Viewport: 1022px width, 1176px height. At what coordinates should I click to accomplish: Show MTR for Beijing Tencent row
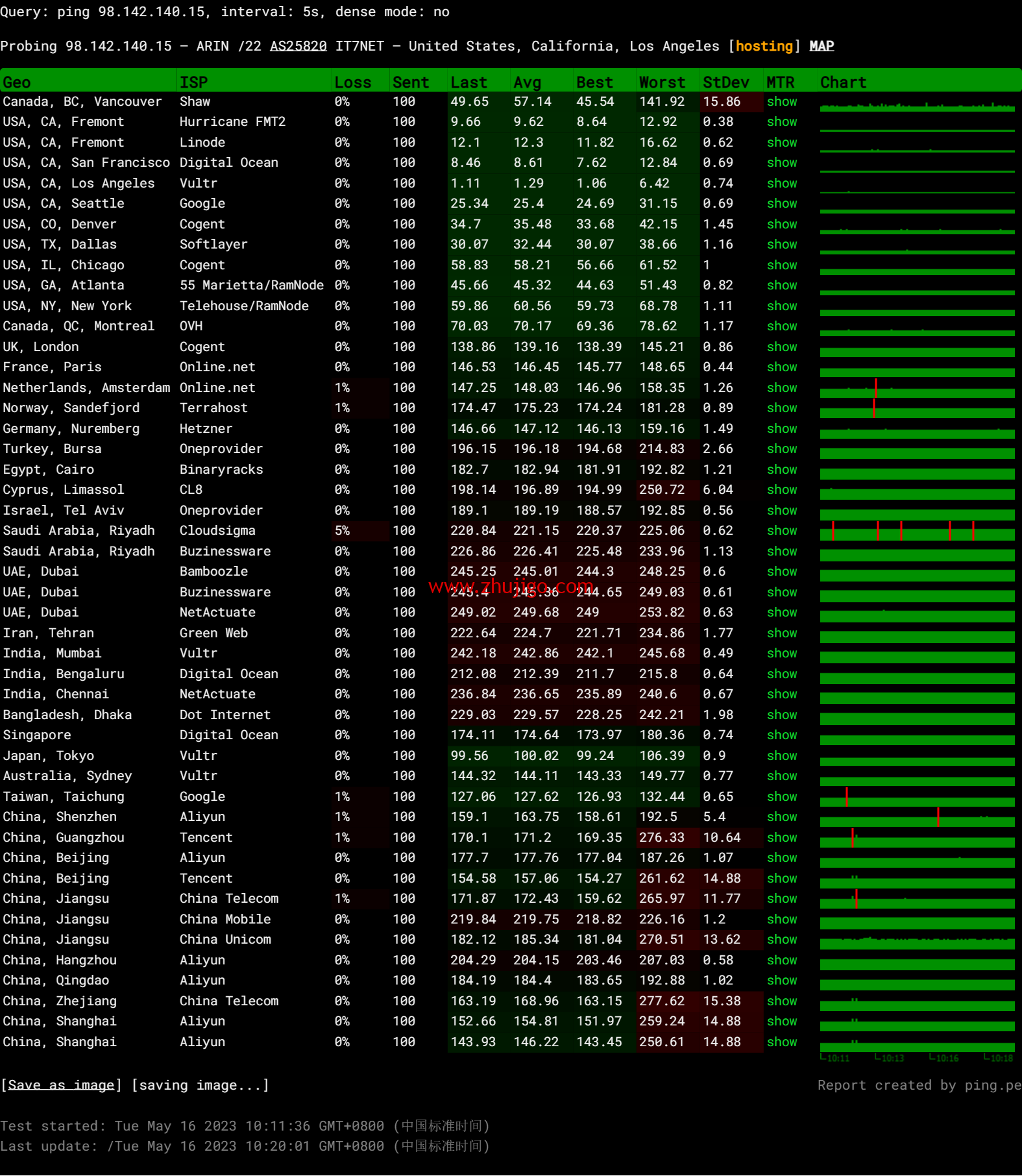782,879
